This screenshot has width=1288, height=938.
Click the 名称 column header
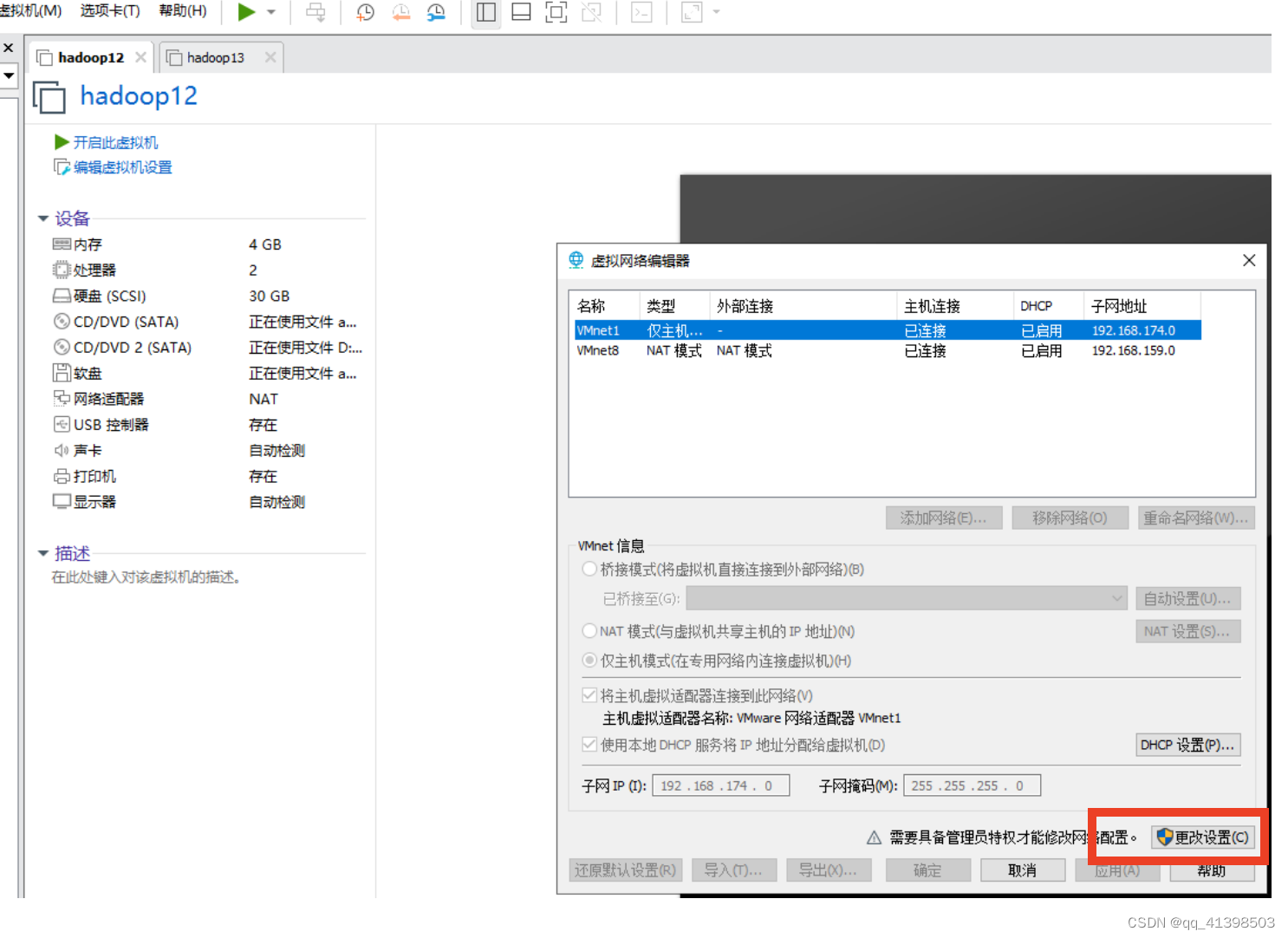(606, 306)
